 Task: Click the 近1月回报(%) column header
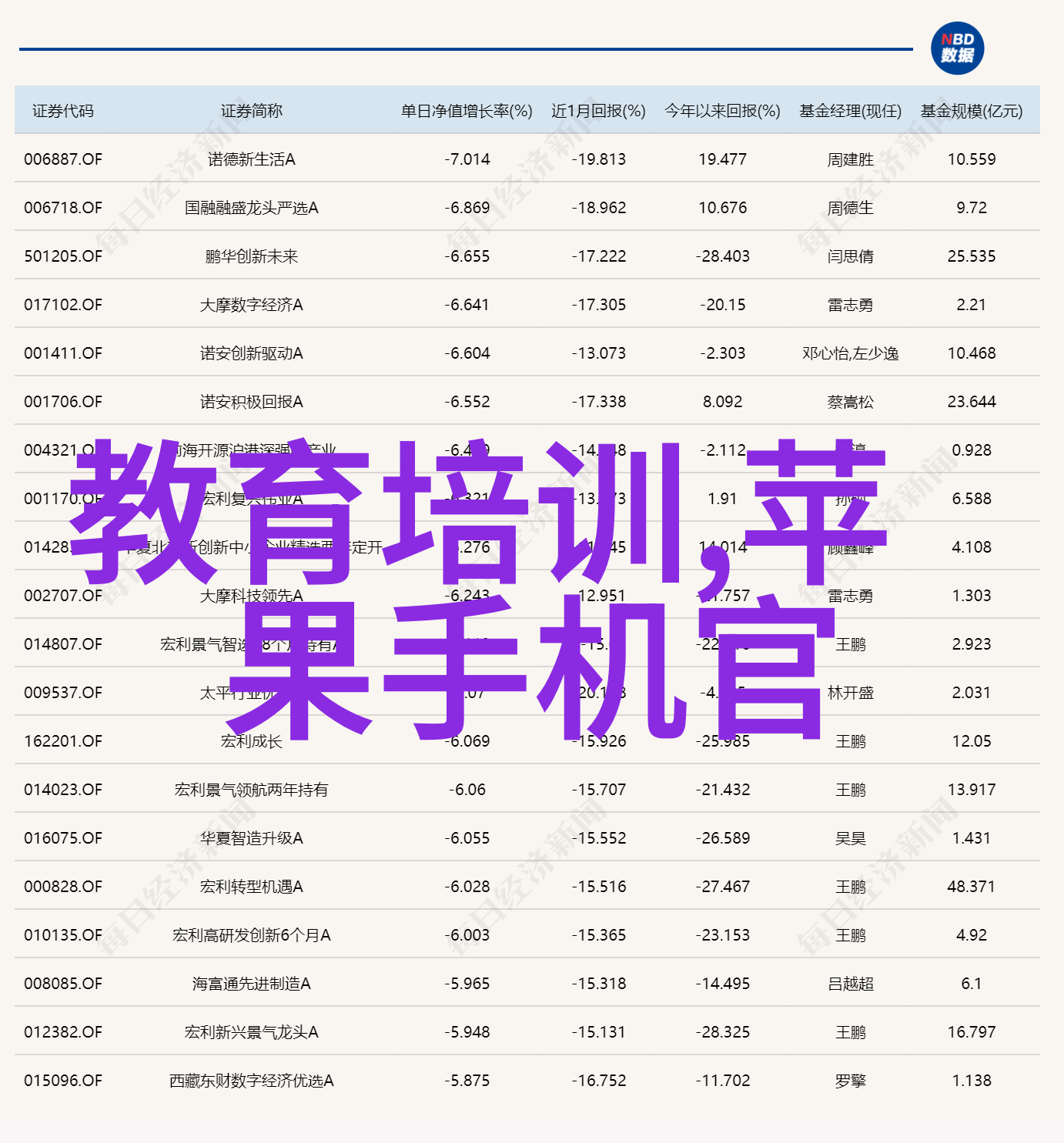[x=598, y=111]
